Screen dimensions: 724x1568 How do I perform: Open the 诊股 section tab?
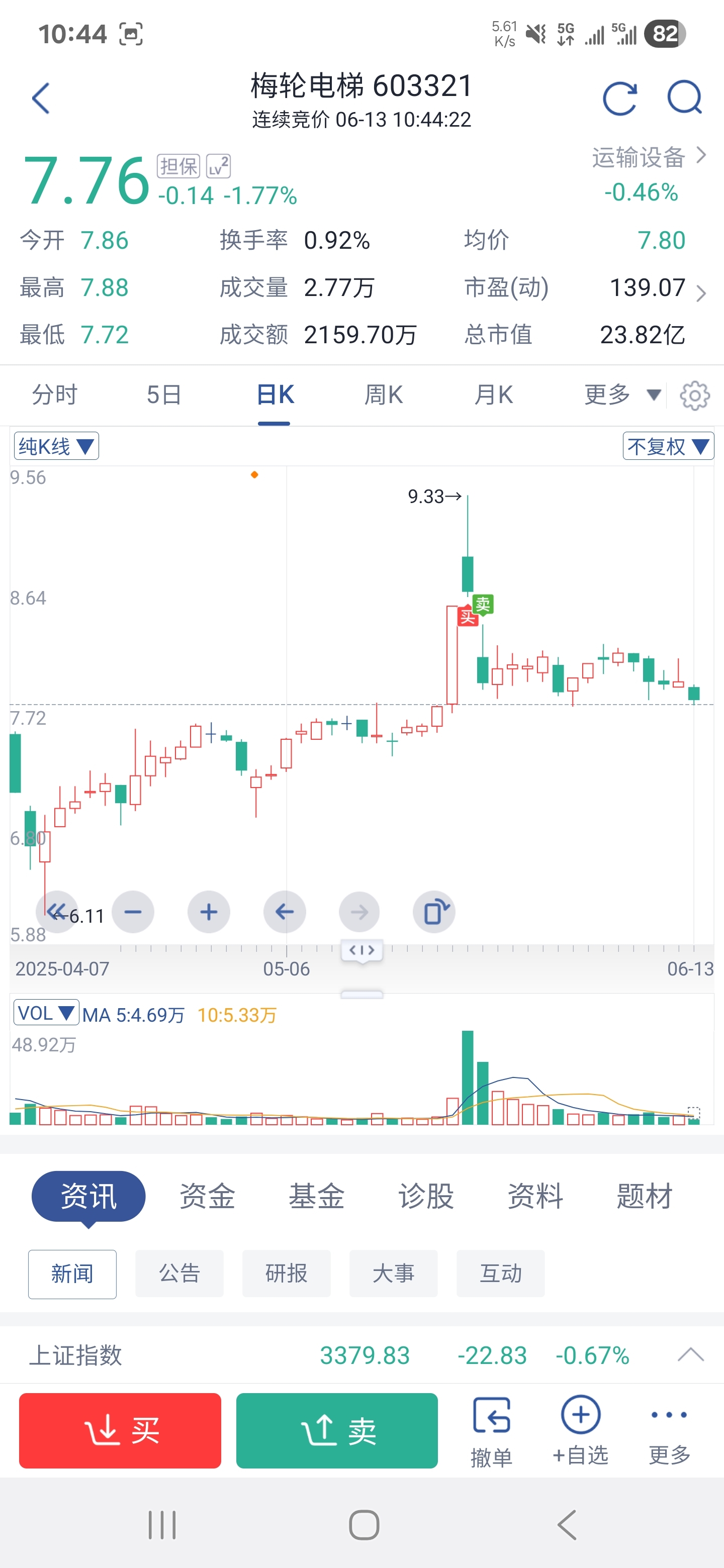coord(426,1196)
